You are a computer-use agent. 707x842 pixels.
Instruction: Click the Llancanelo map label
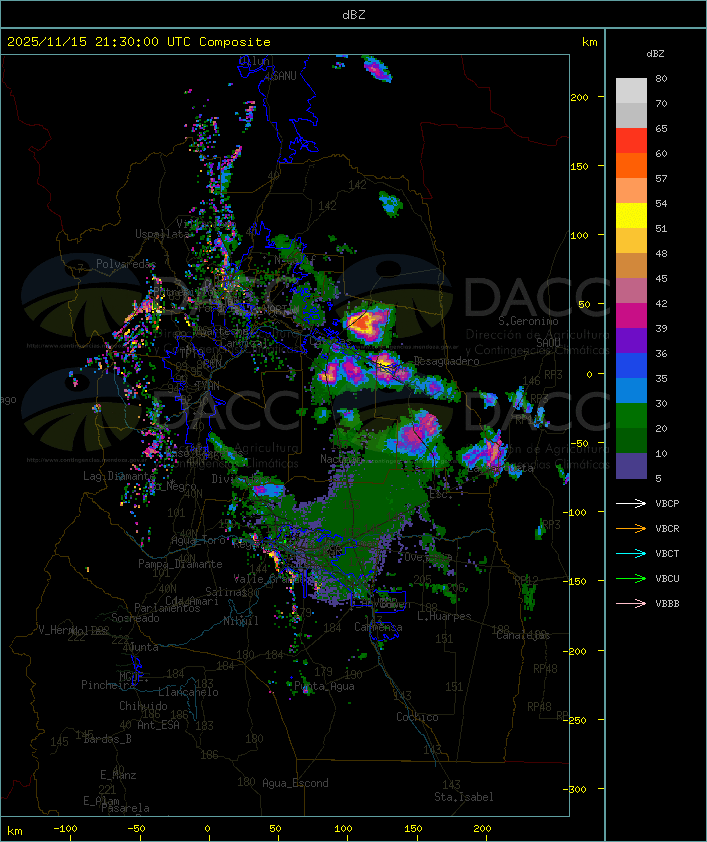pos(188,692)
